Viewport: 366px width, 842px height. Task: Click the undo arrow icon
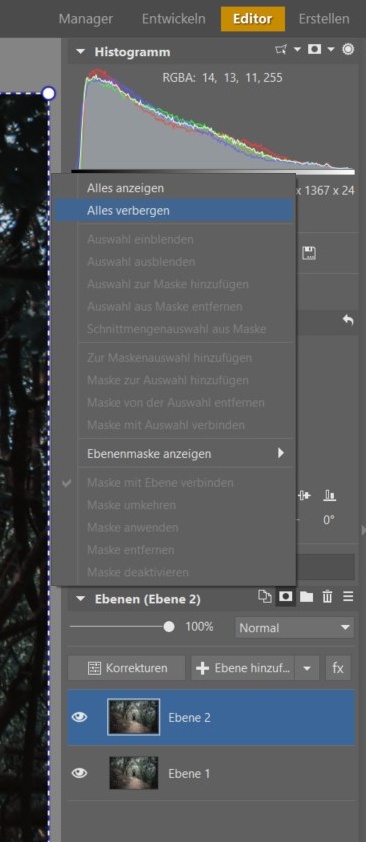(348, 320)
